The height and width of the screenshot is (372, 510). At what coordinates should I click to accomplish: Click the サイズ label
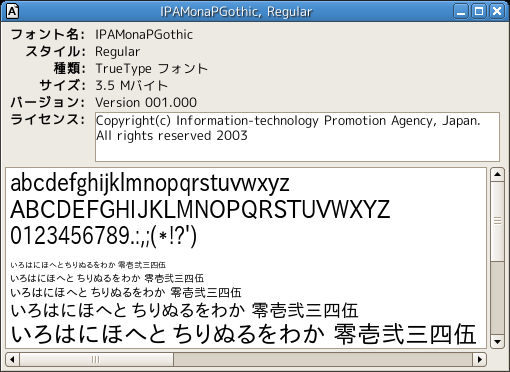pos(63,86)
